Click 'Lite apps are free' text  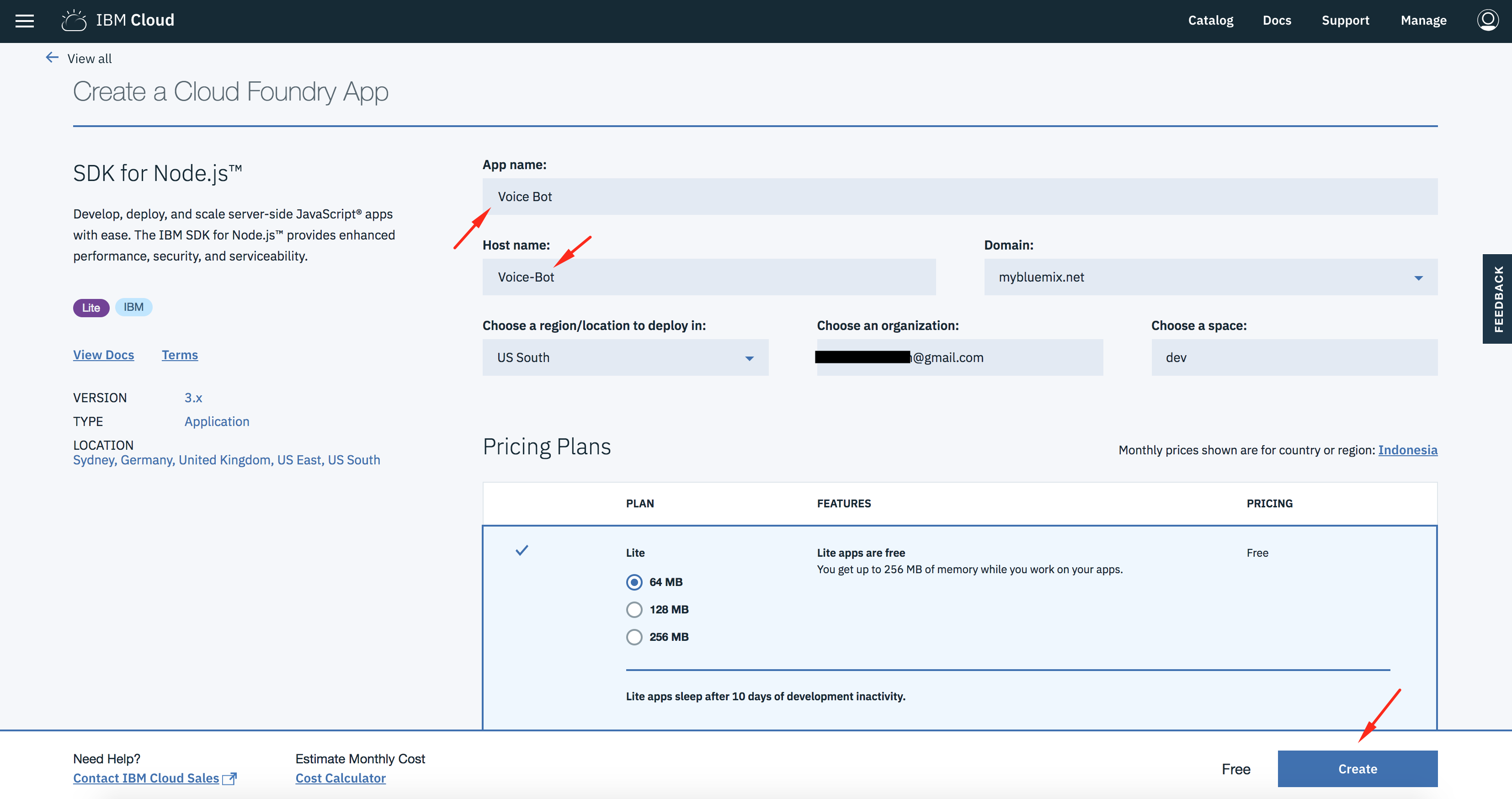(x=861, y=553)
